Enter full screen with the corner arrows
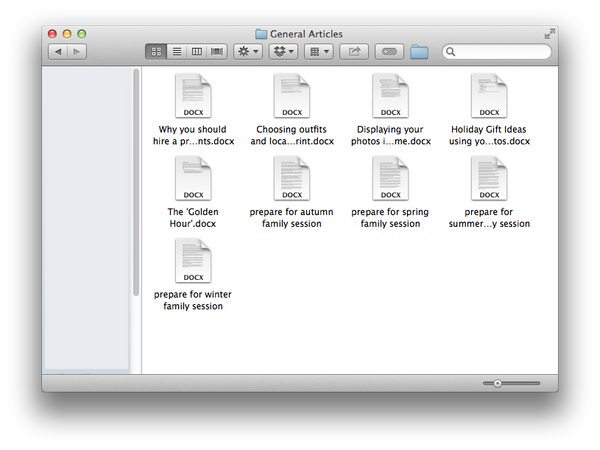The height and width of the screenshot is (450, 600). coord(549,34)
